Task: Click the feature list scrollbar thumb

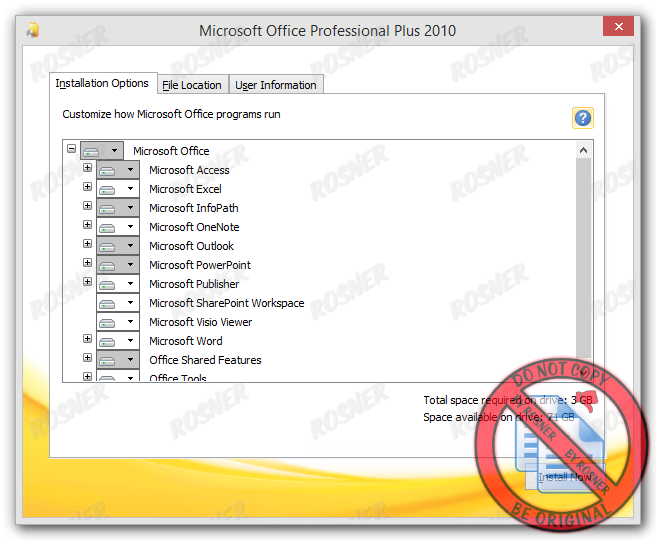Action: pyautogui.click(x=584, y=257)
